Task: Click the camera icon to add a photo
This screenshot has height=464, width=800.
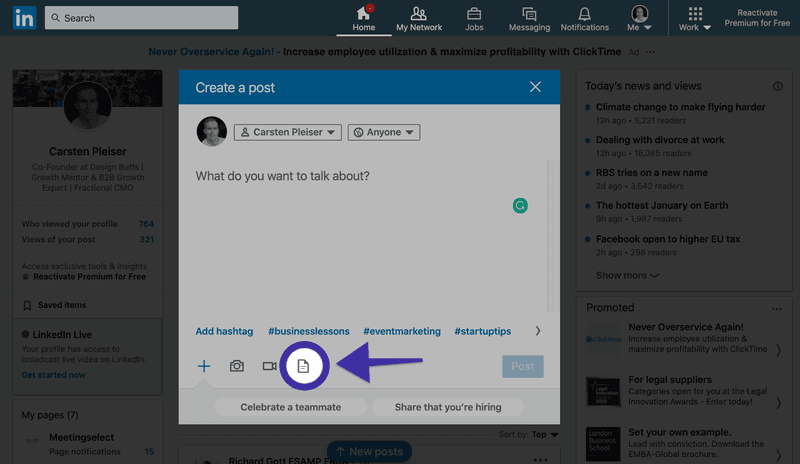Action: (x=237, y=366)
